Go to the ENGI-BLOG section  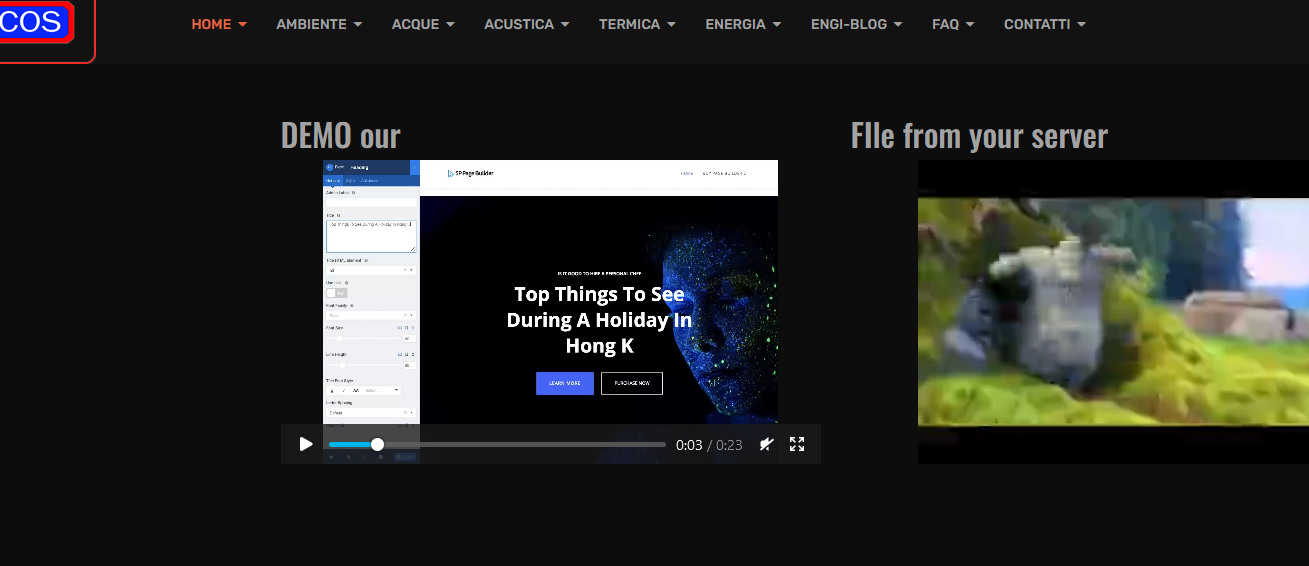[856, 24]
